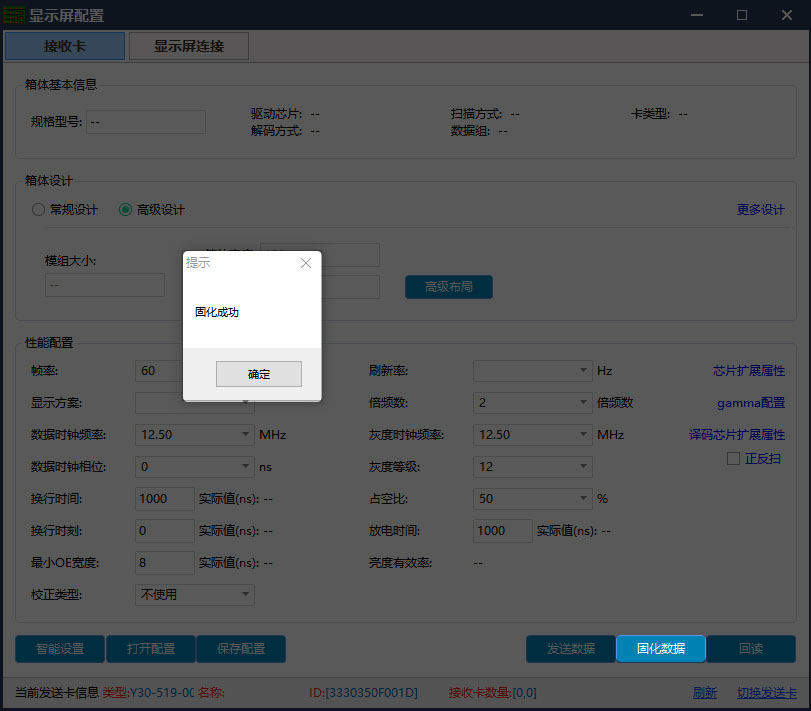The height and width of the screenshot is (711, 811).
Task: Click the 换行时刻 input field
Action: [164, 531]
